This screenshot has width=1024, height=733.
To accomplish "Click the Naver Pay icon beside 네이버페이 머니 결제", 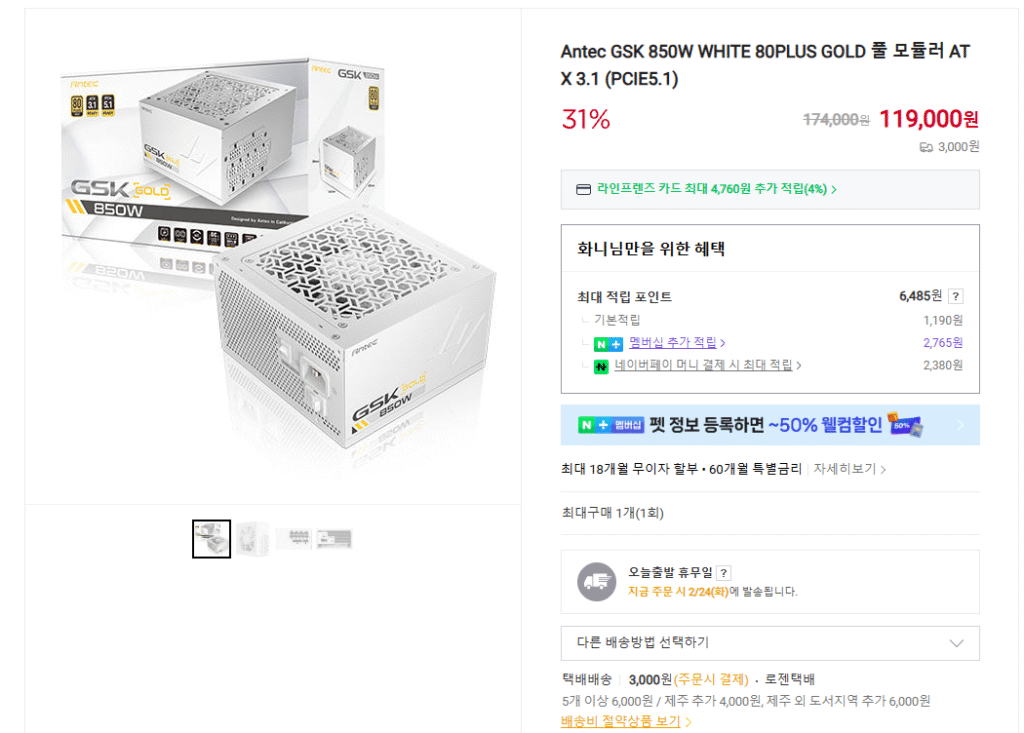I will 600,363.
